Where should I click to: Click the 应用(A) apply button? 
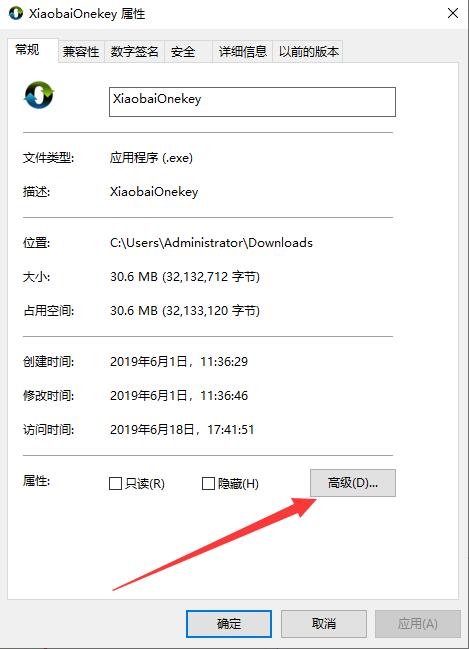(x=418, y=624)
